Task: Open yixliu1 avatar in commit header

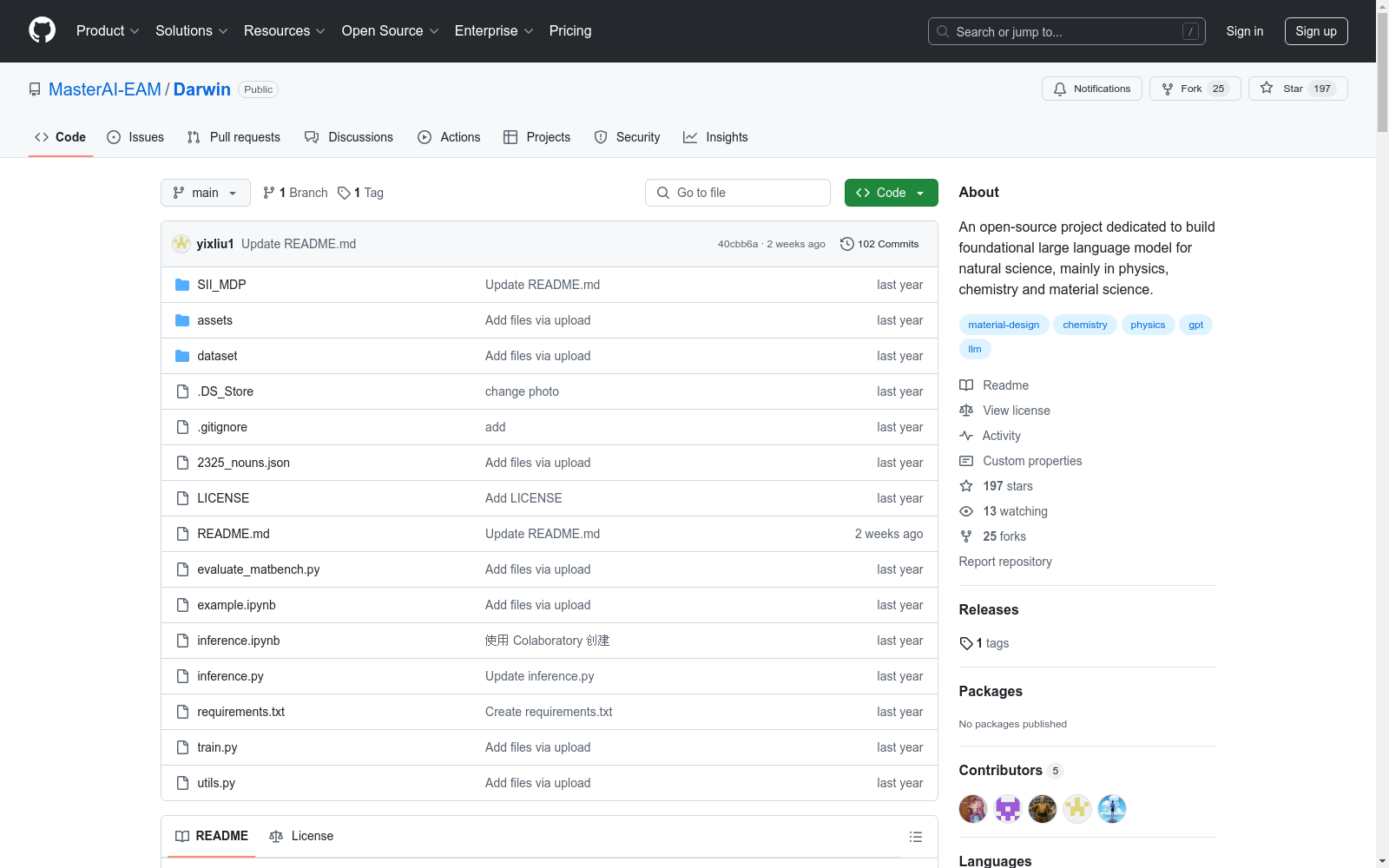Action: pos(181,244)
